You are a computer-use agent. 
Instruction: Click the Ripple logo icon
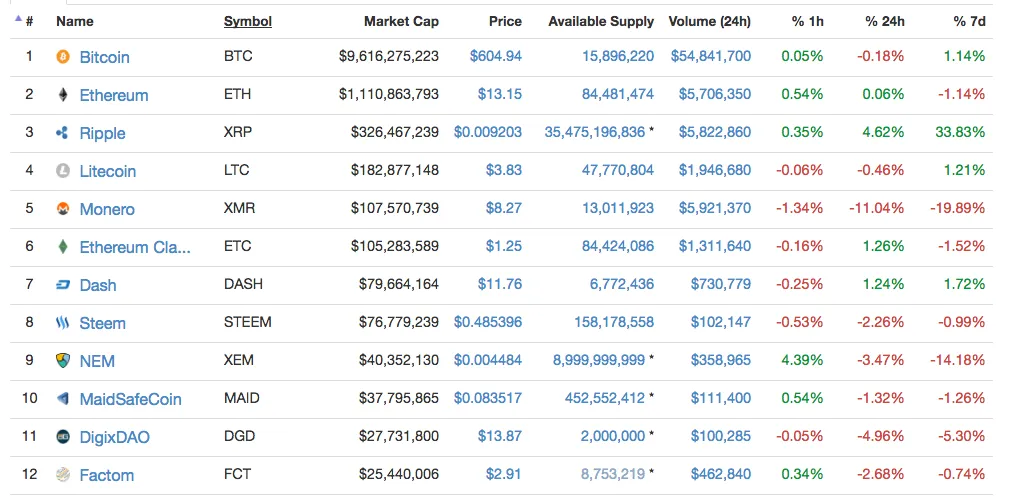pos(63,133)
